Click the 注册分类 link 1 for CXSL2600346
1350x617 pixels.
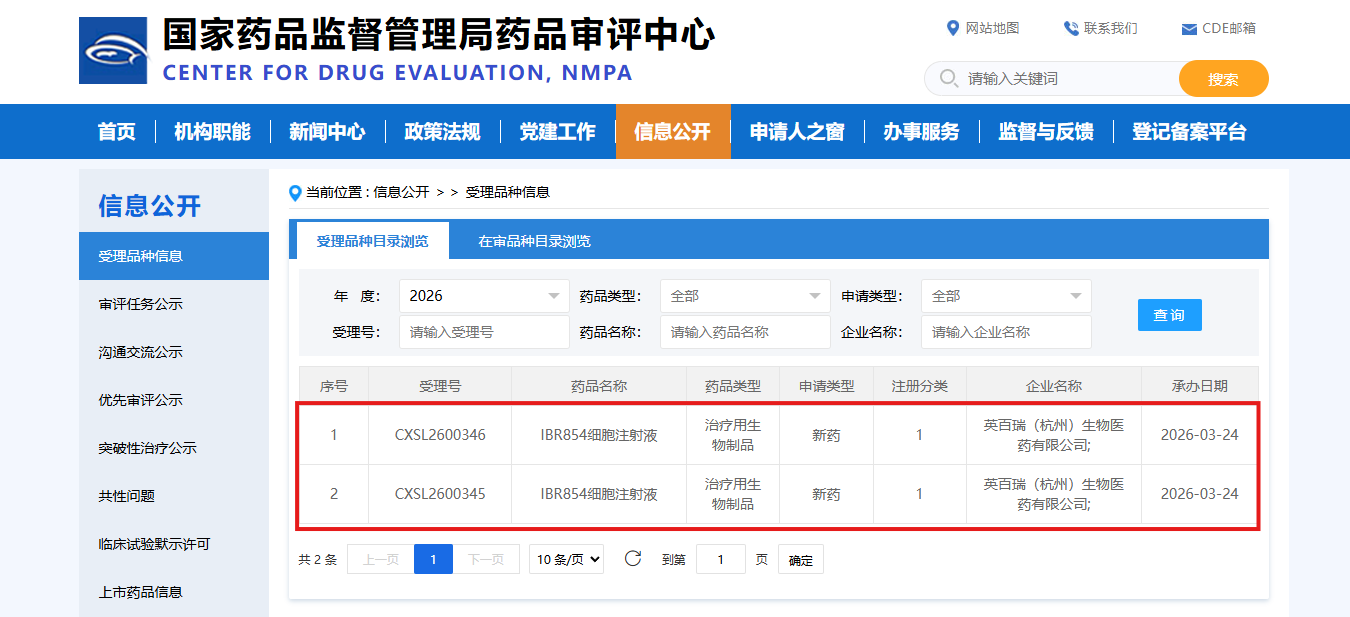918,435
